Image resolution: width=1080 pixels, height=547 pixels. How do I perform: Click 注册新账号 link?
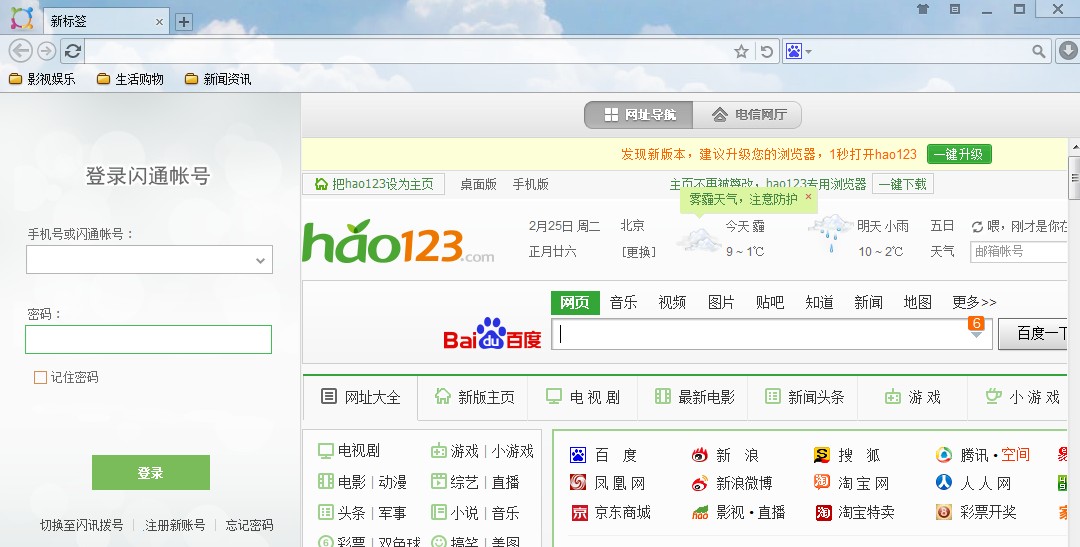pos(174,526)
